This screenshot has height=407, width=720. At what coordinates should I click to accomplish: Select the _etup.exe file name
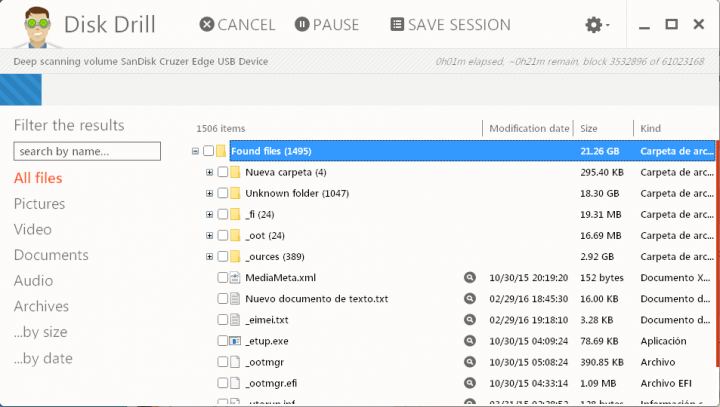[267, 341]
